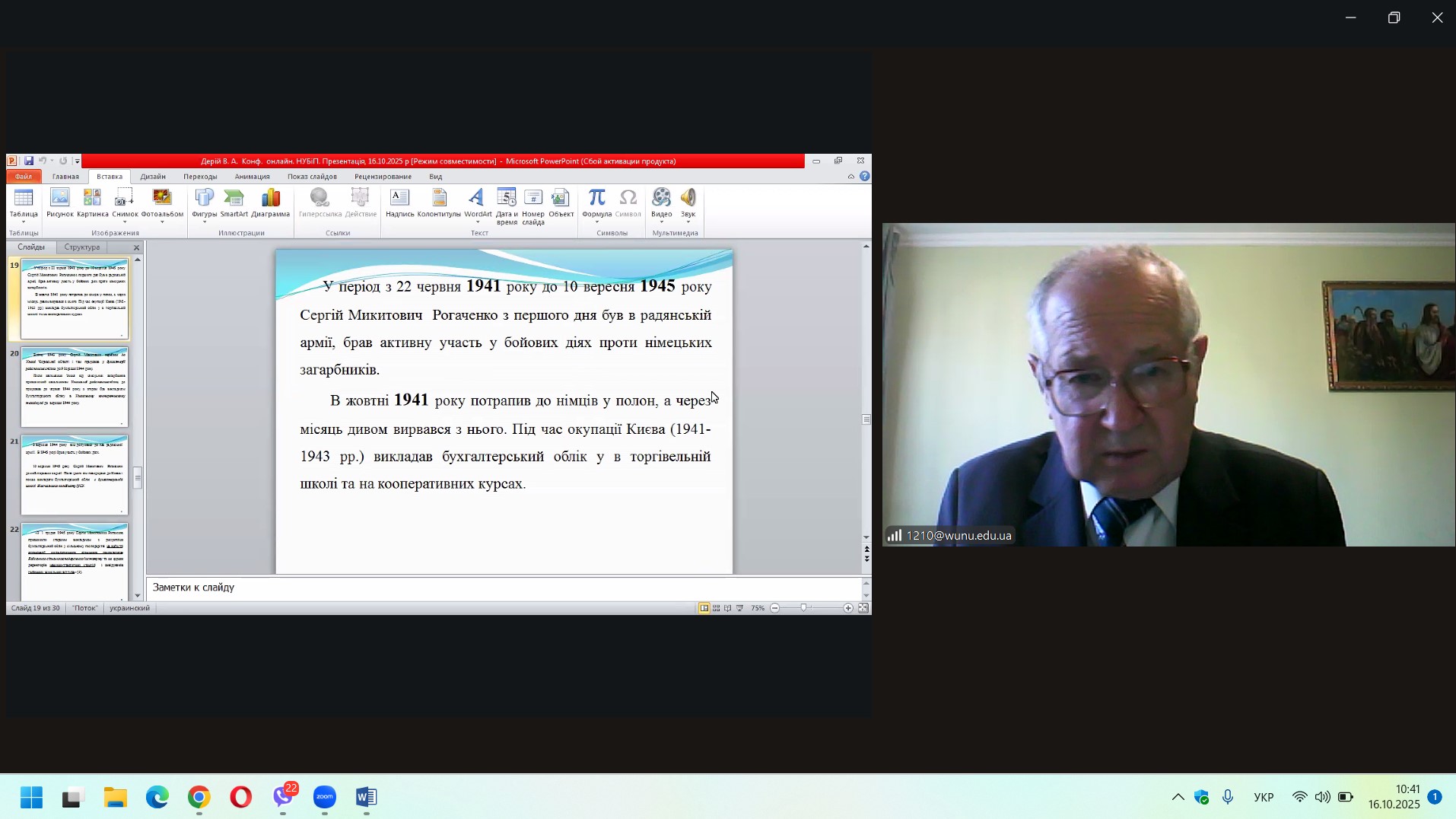The height and width of the screenshot is (819, 1456).
Task: Click the Объект insert object icon
Action: [x=561, y=202]
